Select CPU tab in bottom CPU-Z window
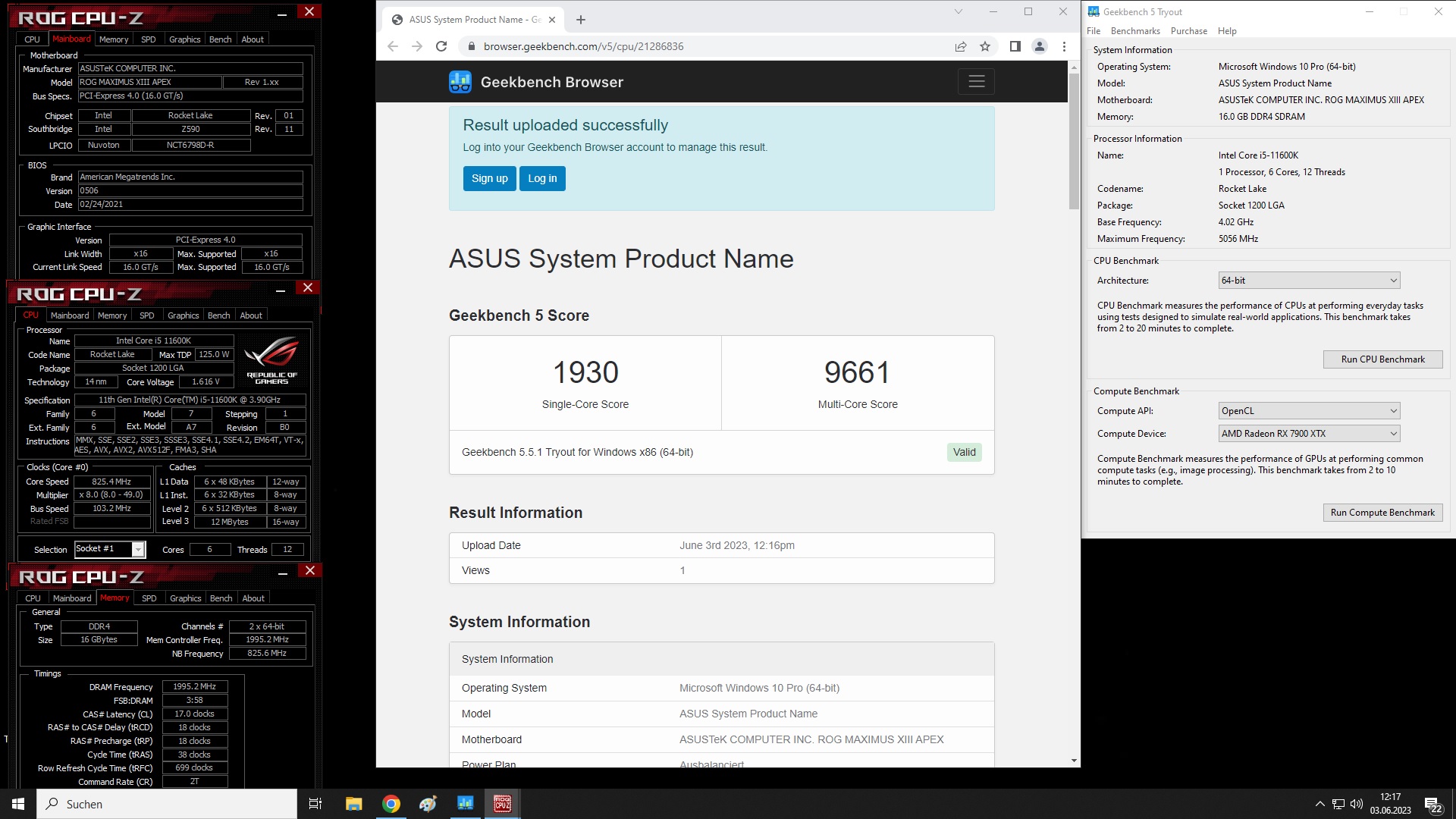Screen dimensions: 1456x819 tap(33, 598)
